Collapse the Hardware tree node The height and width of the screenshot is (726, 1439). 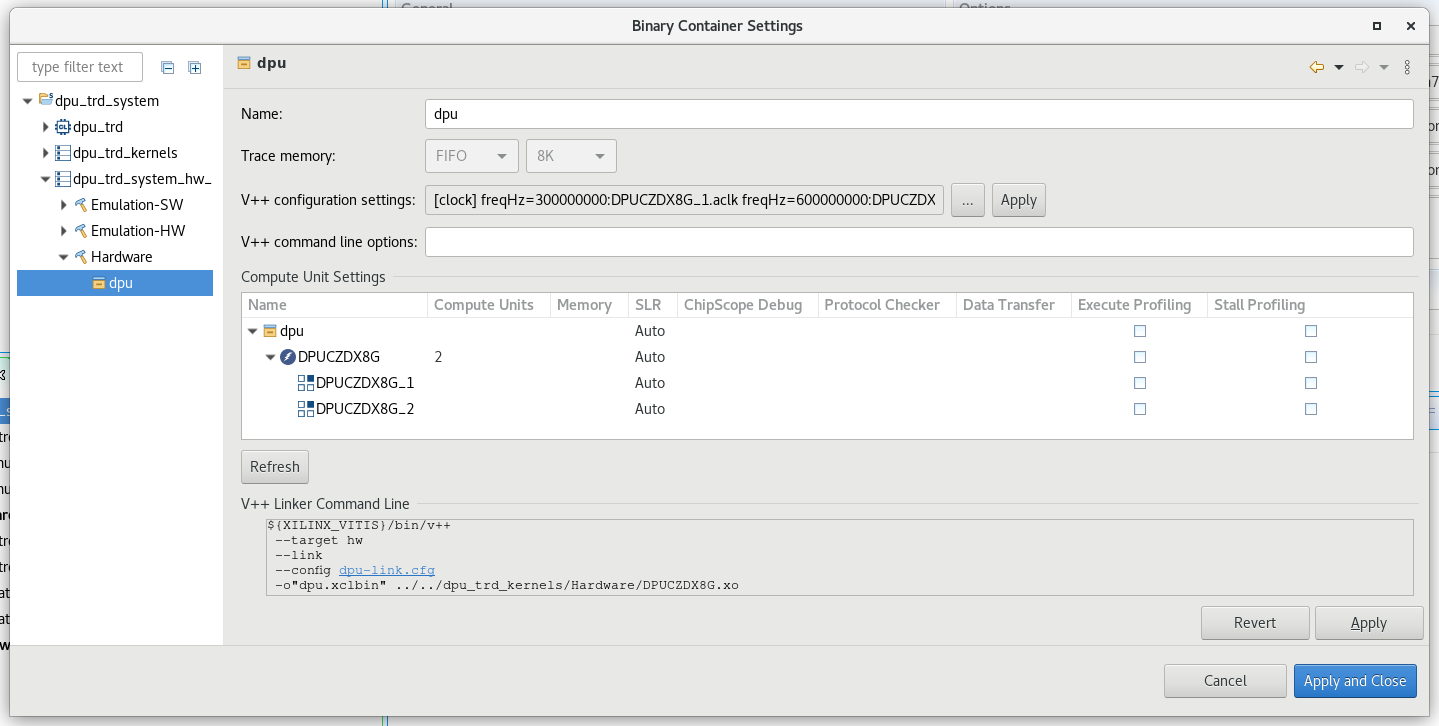click(64, 257)
